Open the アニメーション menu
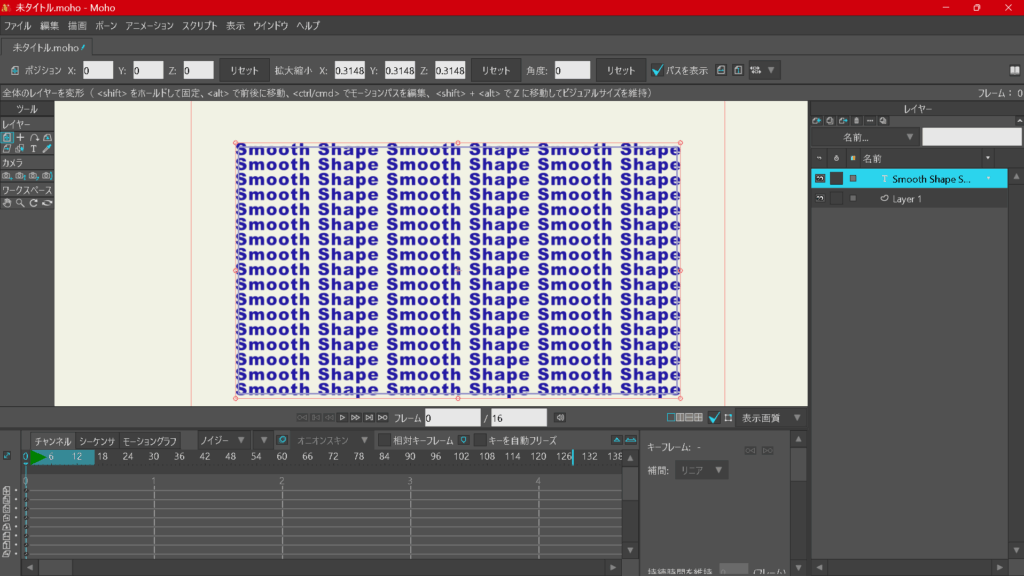The width and height of the screenshot is (1024, 576). (x=149, y=25)
